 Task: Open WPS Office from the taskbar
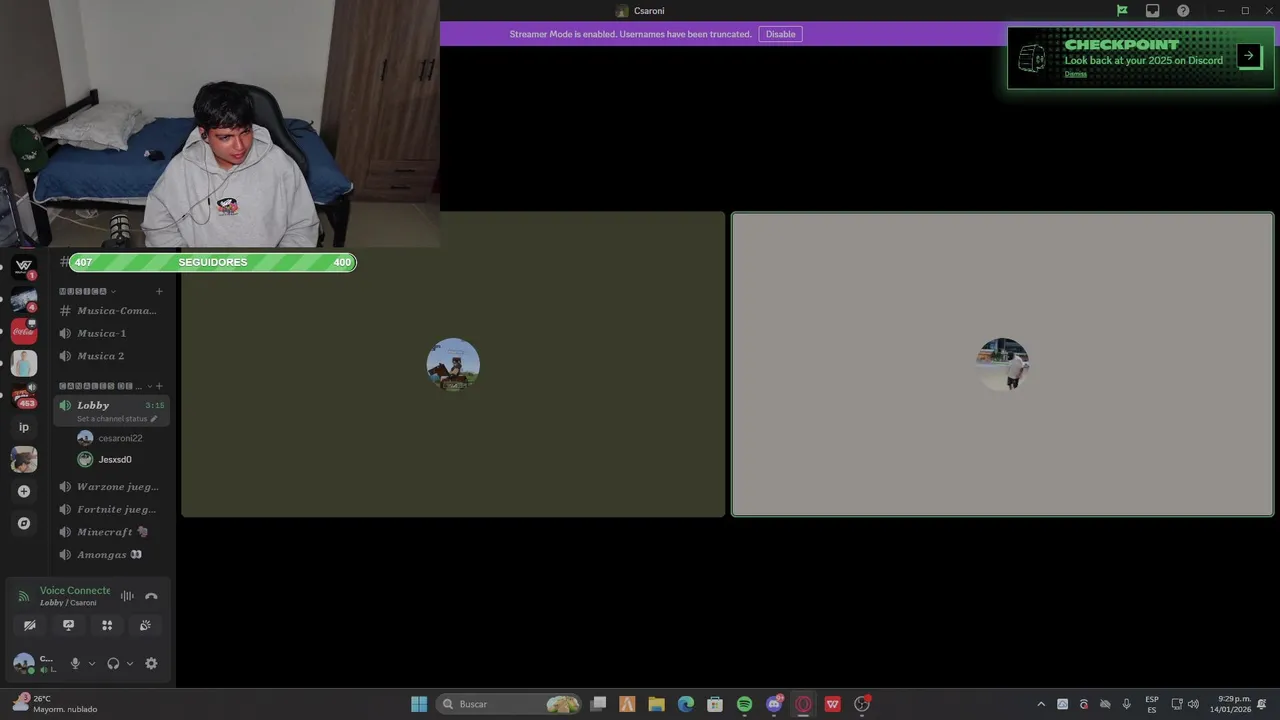832,704
